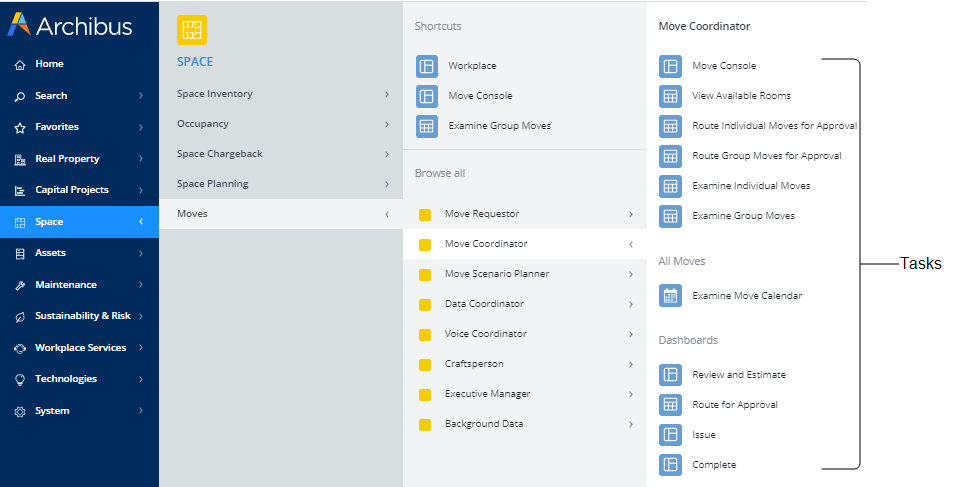Open the Review and Estimate dashboard
Screen dimensions: 962x487
tap(739, 375)
